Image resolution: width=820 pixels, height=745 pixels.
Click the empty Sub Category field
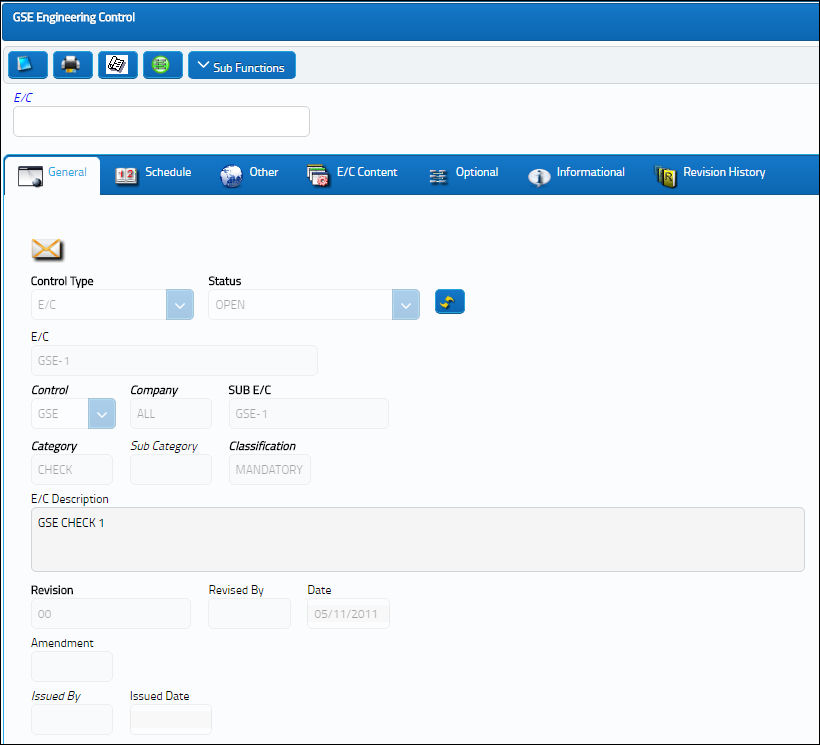pyautogui.click(x=170, y=469)
